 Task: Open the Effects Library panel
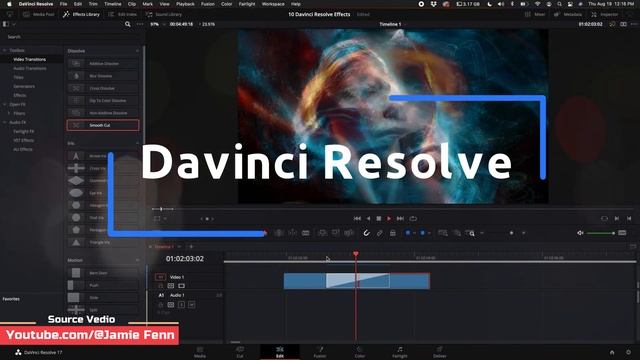coord(81,14)
